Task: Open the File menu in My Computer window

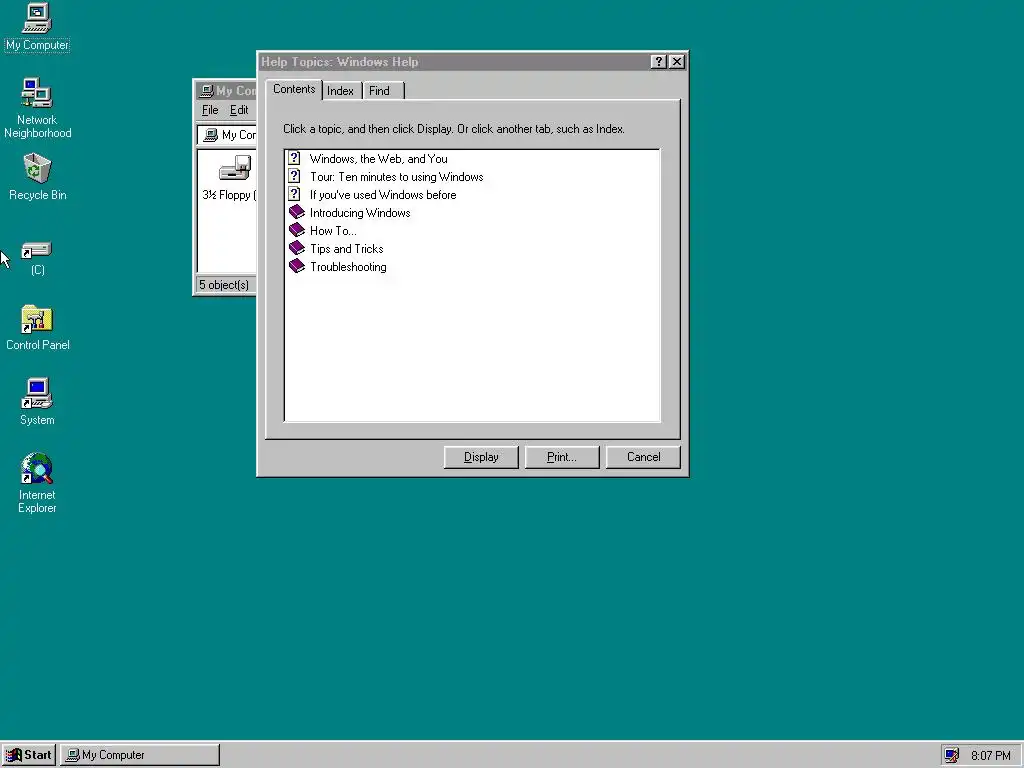Action: (x=210, y=110)
